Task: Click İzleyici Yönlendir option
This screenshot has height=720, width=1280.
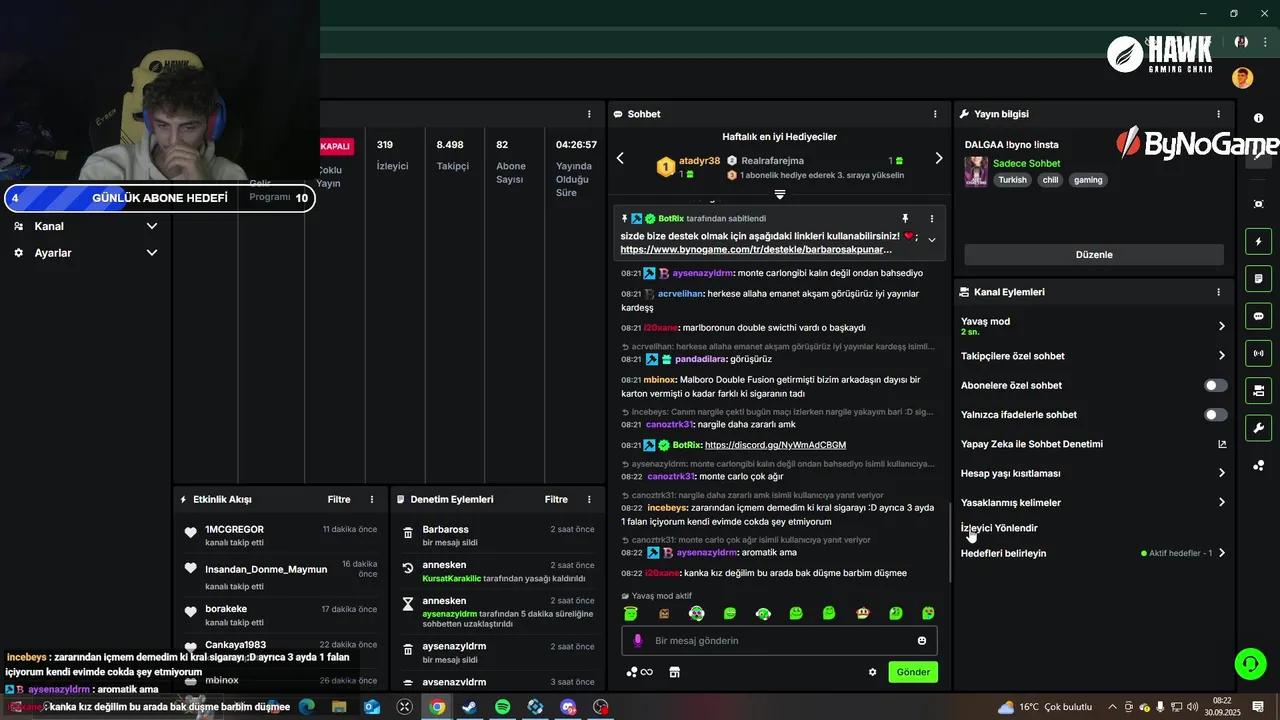Action: pyautogui.click(x=999, y=528)
